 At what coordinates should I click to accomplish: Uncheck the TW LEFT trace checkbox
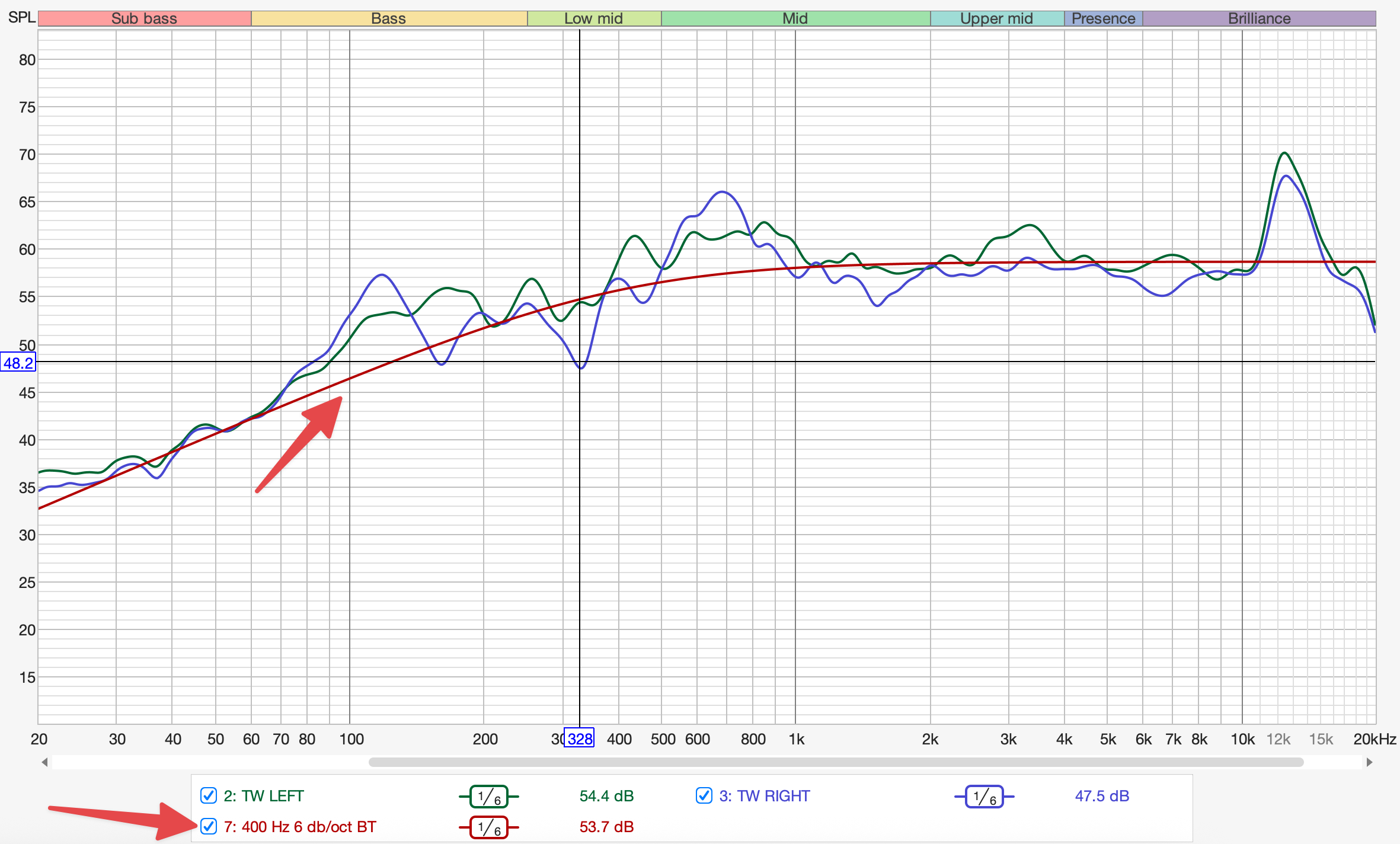click(x=209, y=795)
